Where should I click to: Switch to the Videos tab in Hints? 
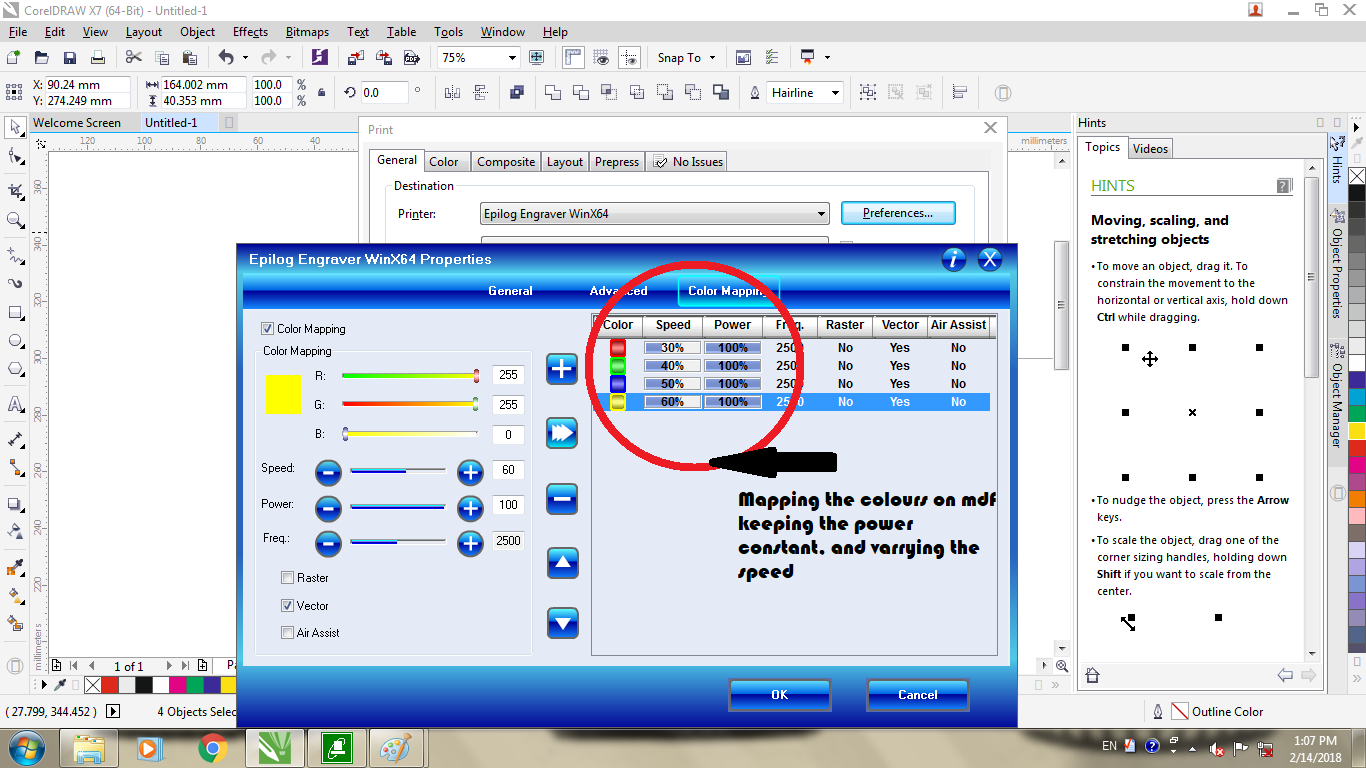click(1150, 149)
